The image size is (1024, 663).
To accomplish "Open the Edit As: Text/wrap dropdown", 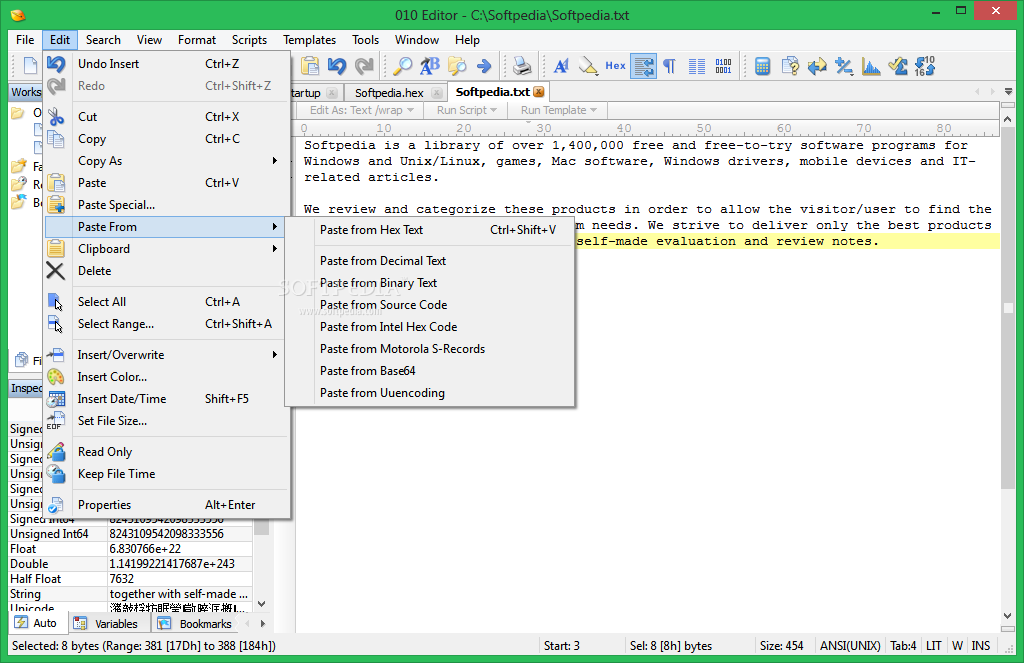I will pos(362,110).
